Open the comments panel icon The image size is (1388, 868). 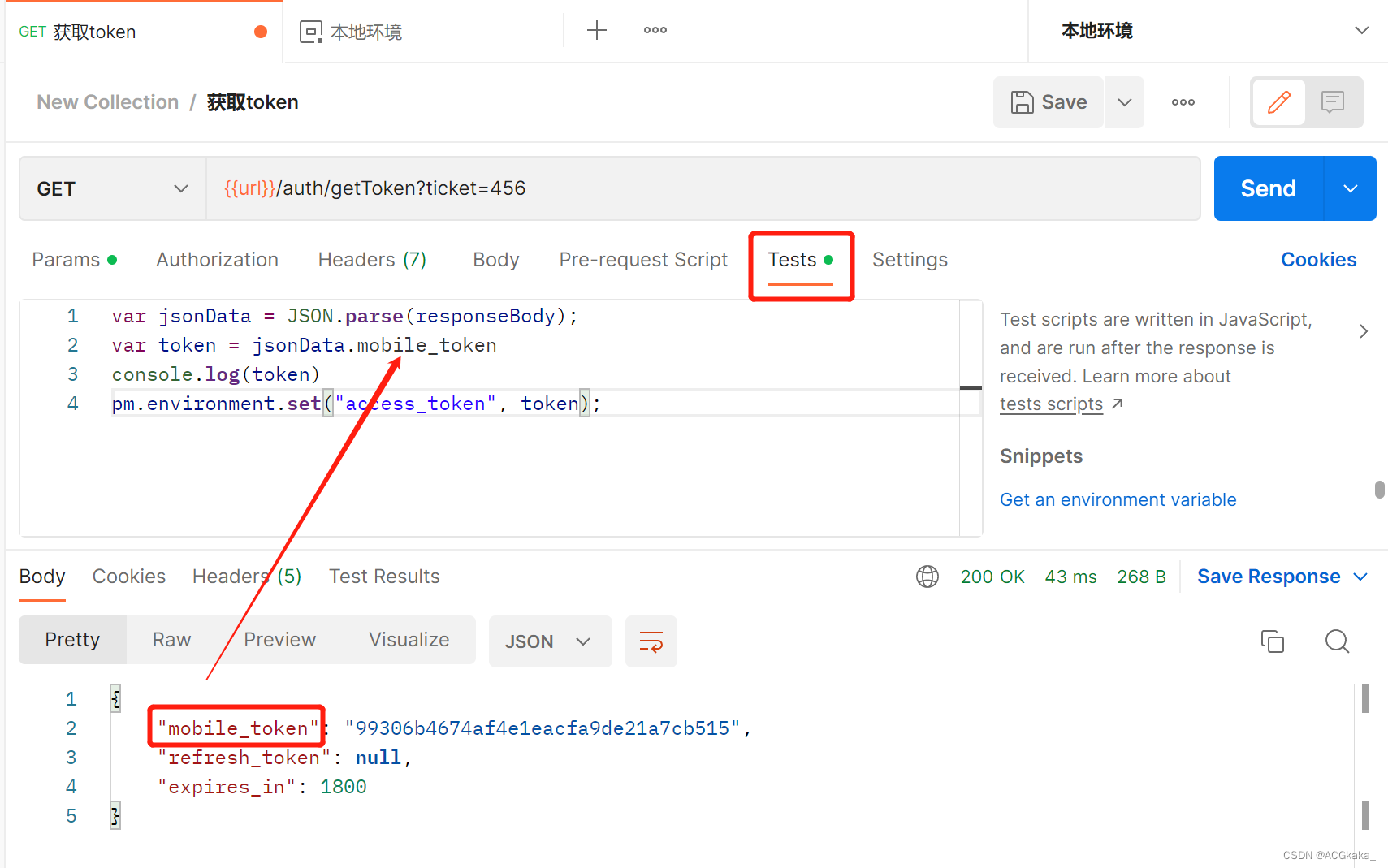coord(1333,102)
